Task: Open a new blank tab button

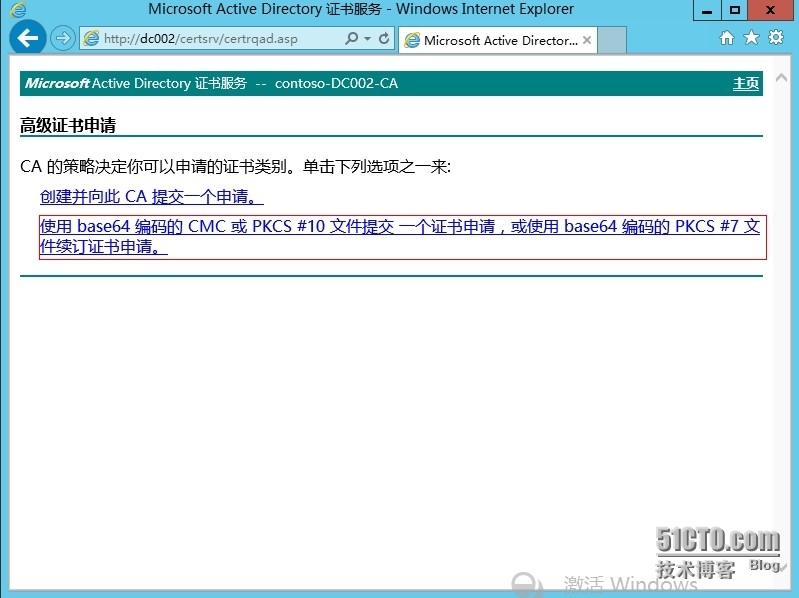Action: [611, 40]
